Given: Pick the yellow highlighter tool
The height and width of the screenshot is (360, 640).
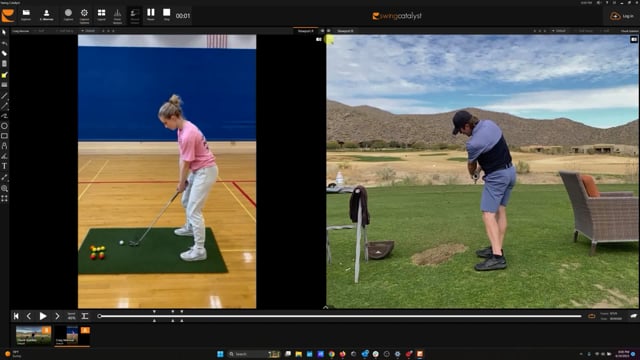Looking at the screenshot, I should (4, 75).
